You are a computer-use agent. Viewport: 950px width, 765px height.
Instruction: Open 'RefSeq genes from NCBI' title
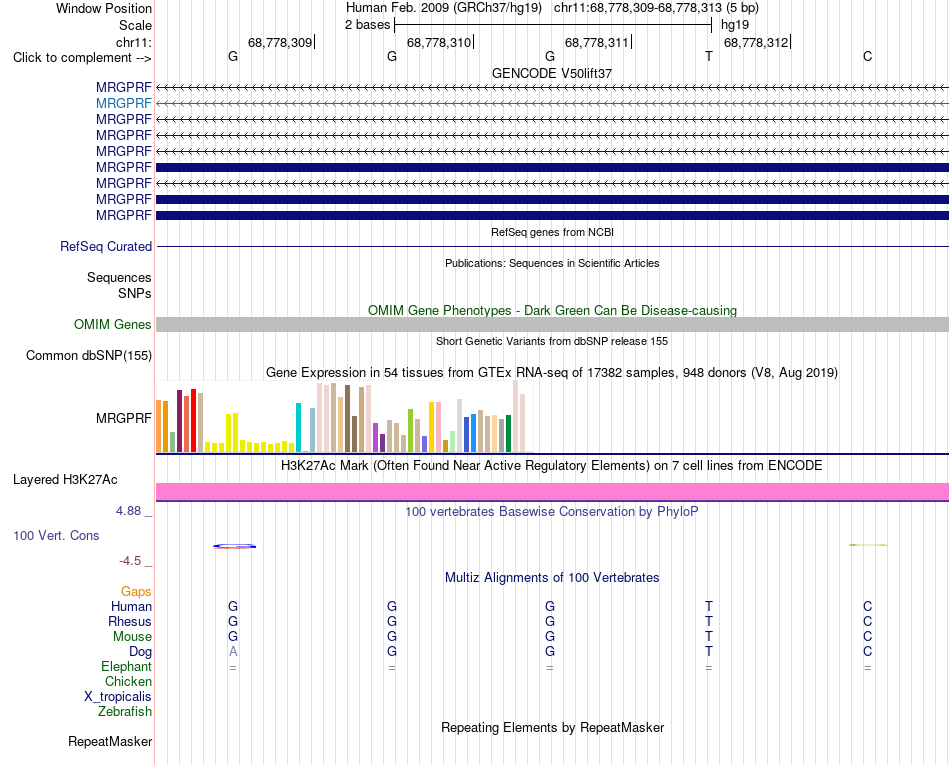point(553,232)
